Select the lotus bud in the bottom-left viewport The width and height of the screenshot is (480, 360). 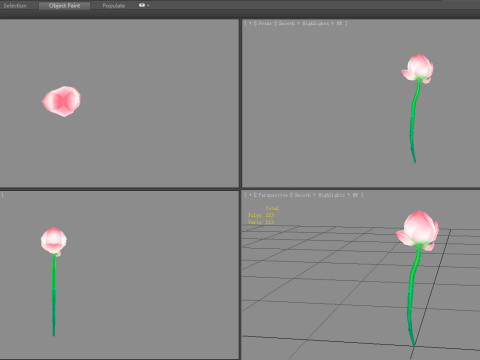[x=54, y=241]
